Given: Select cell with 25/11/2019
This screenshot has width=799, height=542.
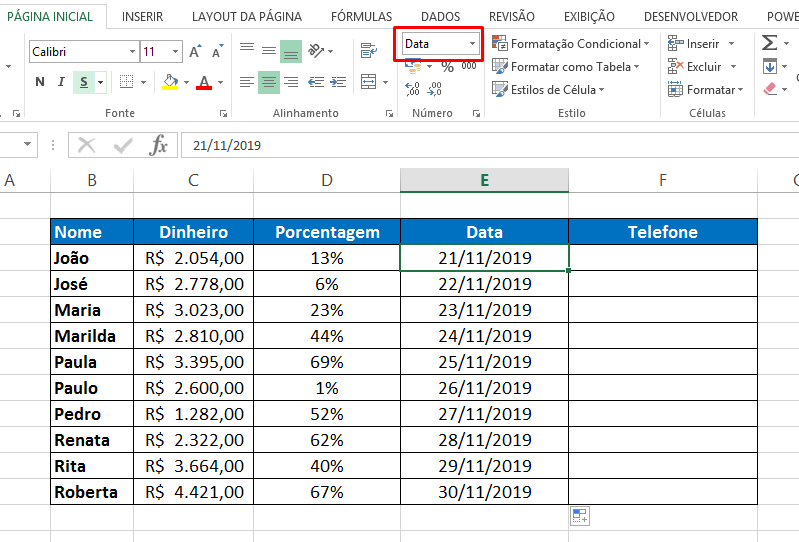Looking at the screenshot, I should (484, 362).
